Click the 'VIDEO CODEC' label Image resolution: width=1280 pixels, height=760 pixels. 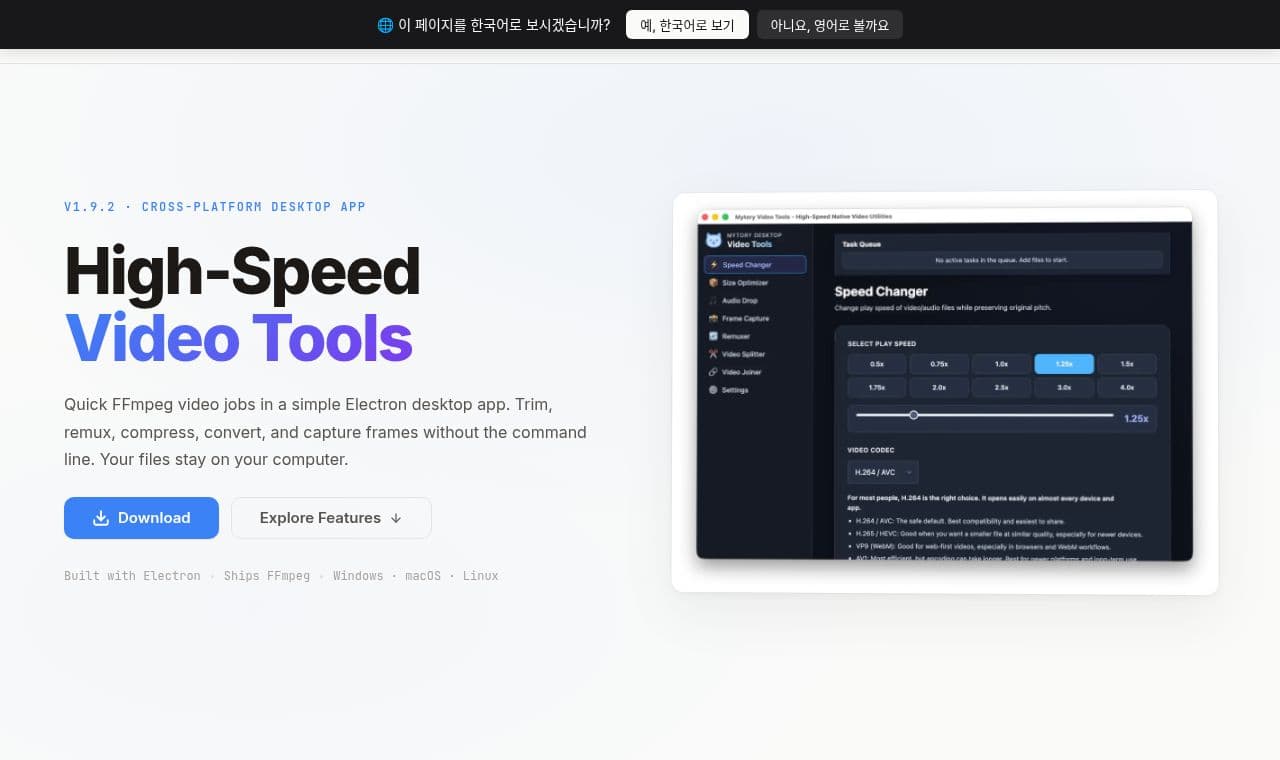(871, 451)
